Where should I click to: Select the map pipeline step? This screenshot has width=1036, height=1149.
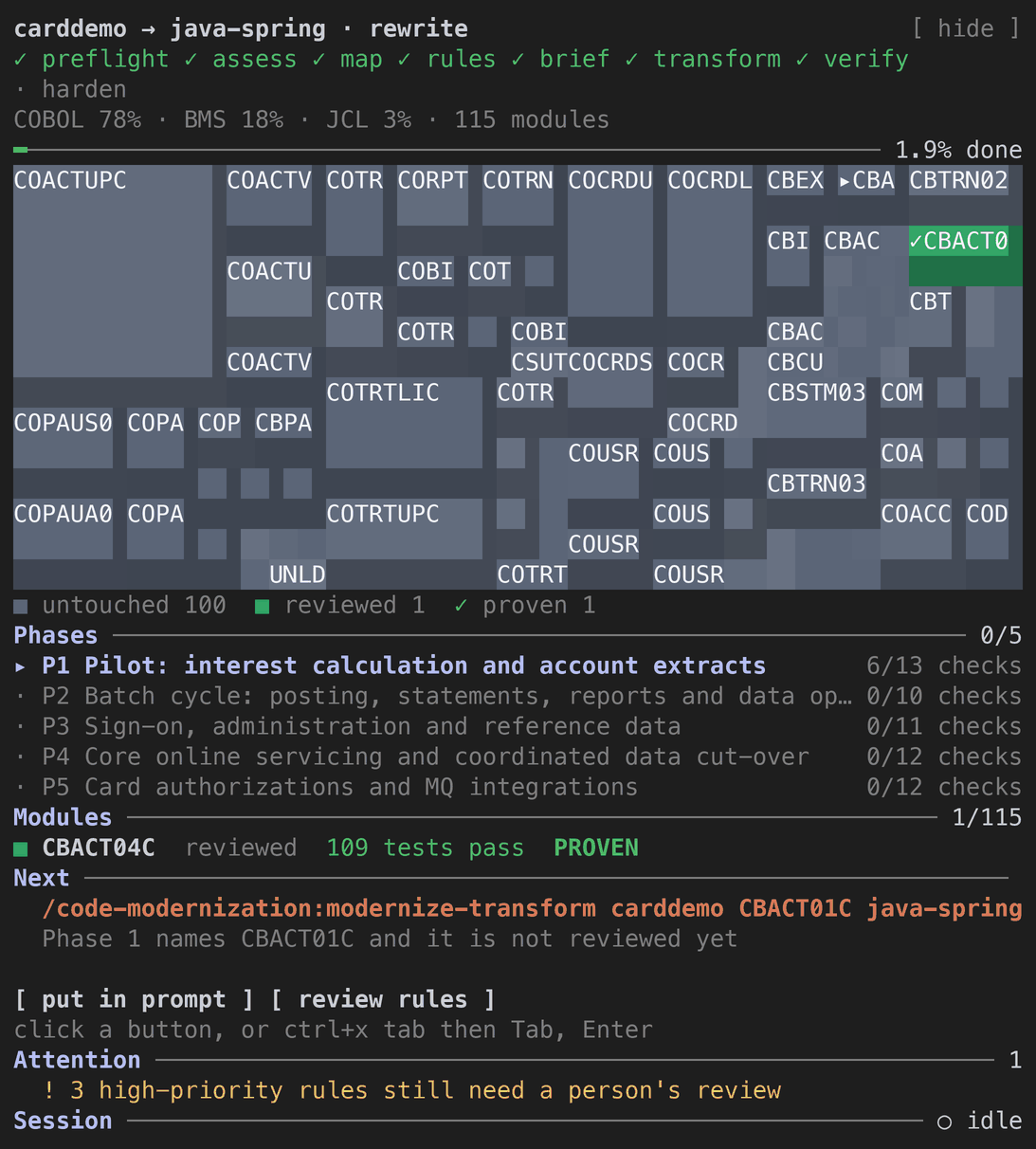pyautogui.click(x=347, y=59)
